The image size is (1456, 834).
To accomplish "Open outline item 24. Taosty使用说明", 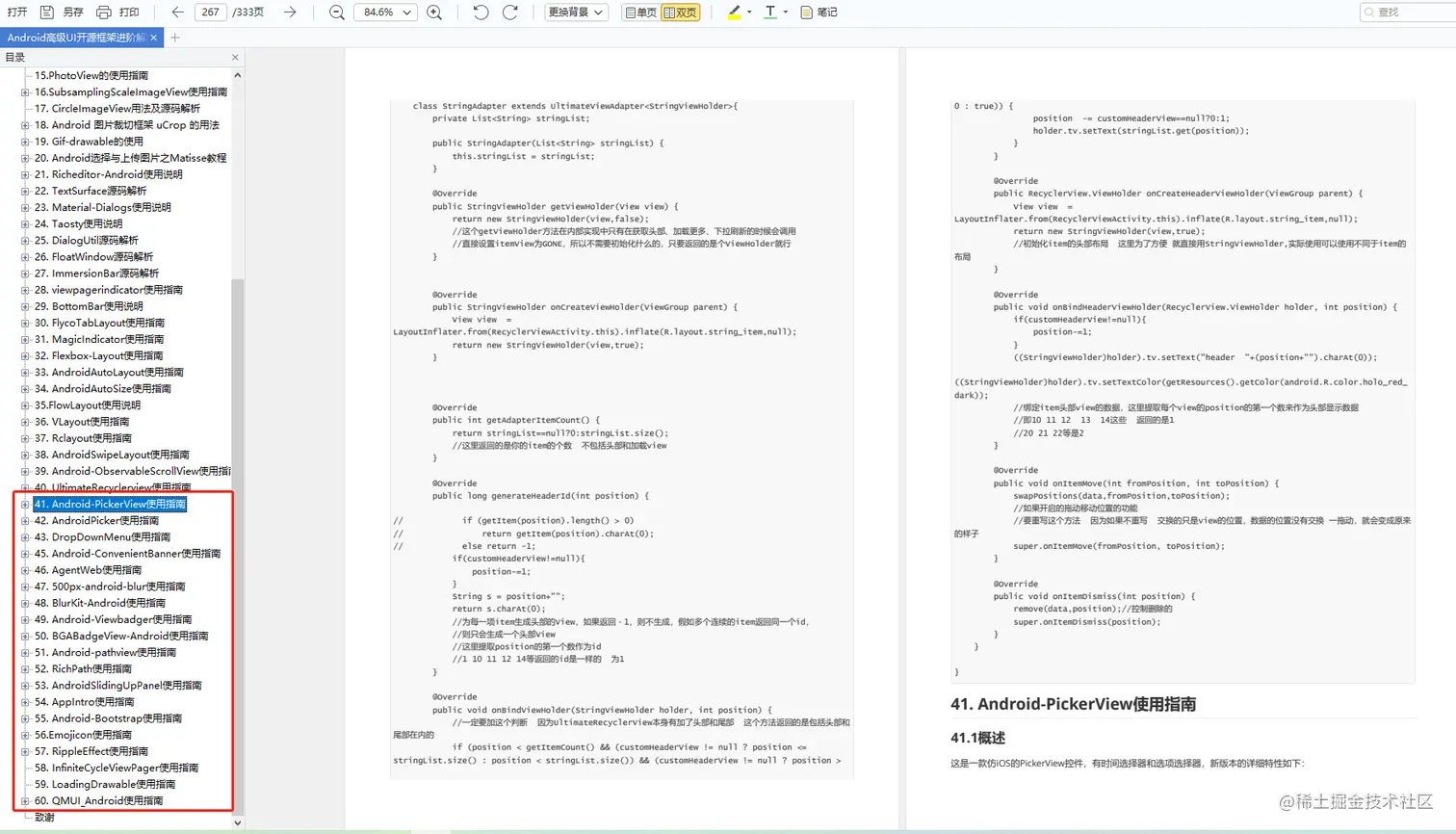I will click(78, 223).
